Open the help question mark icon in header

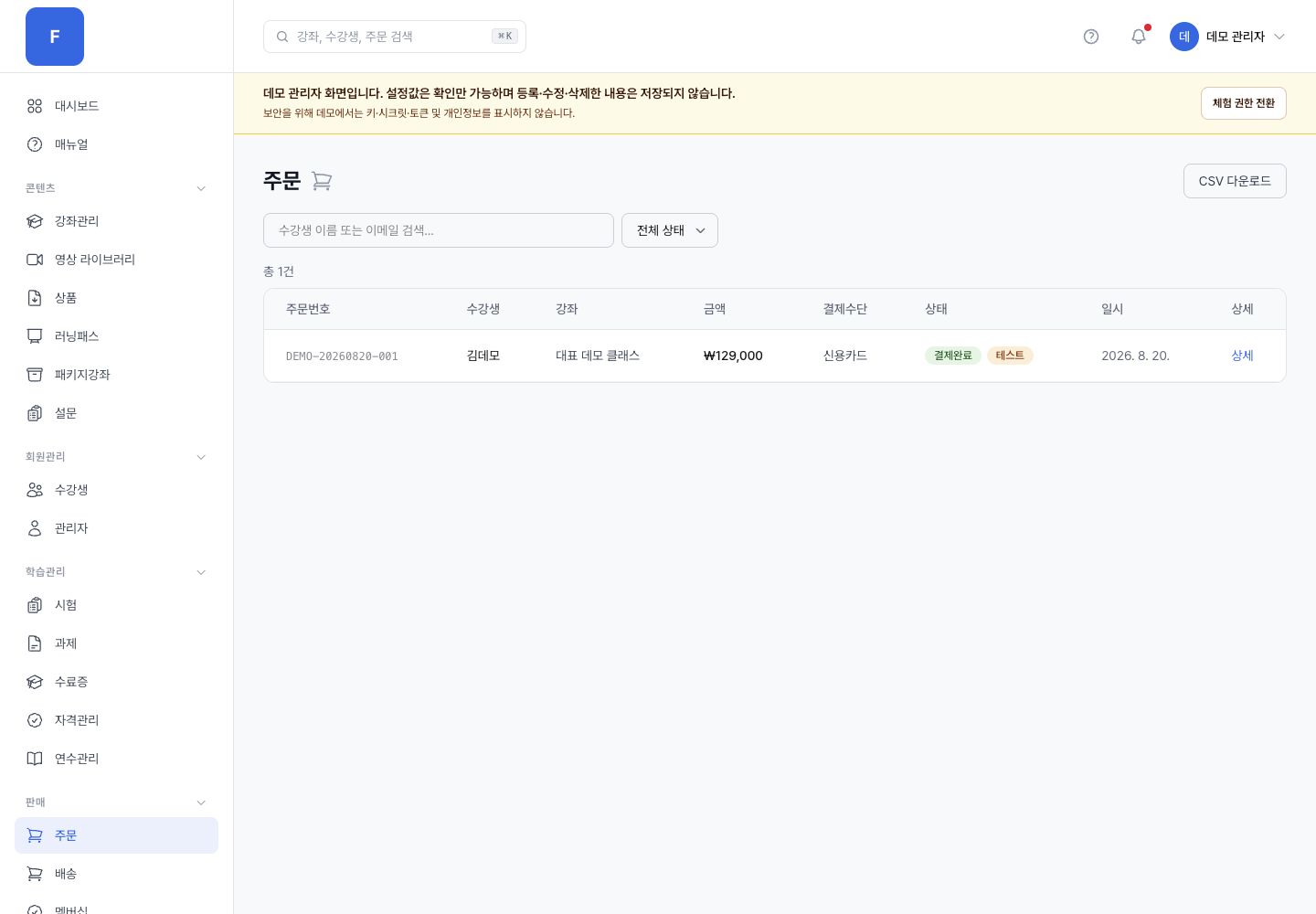[1091, 37]
